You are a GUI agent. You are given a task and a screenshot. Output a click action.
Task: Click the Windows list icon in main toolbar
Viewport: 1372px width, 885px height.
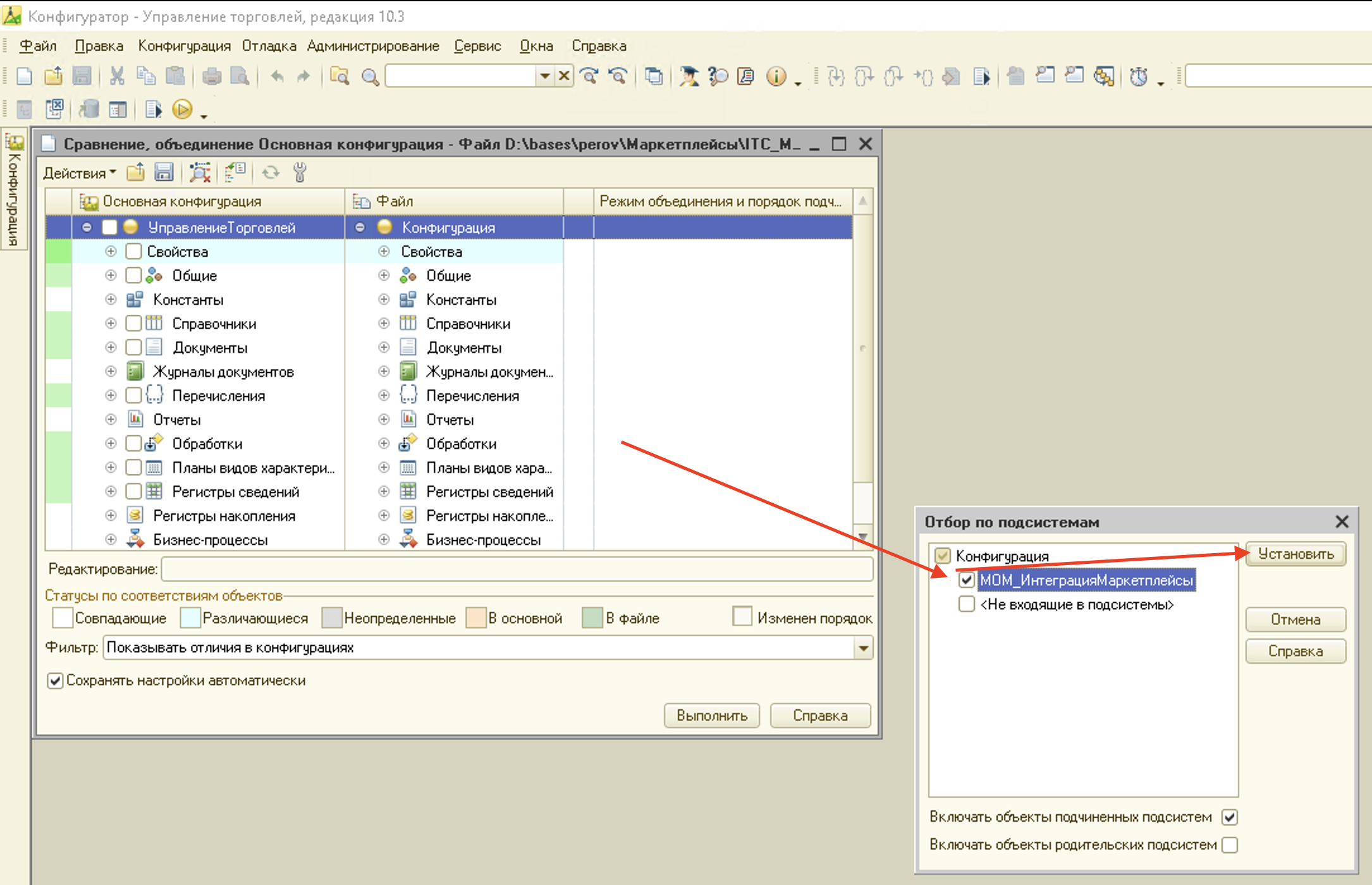(x=654, y=76)
